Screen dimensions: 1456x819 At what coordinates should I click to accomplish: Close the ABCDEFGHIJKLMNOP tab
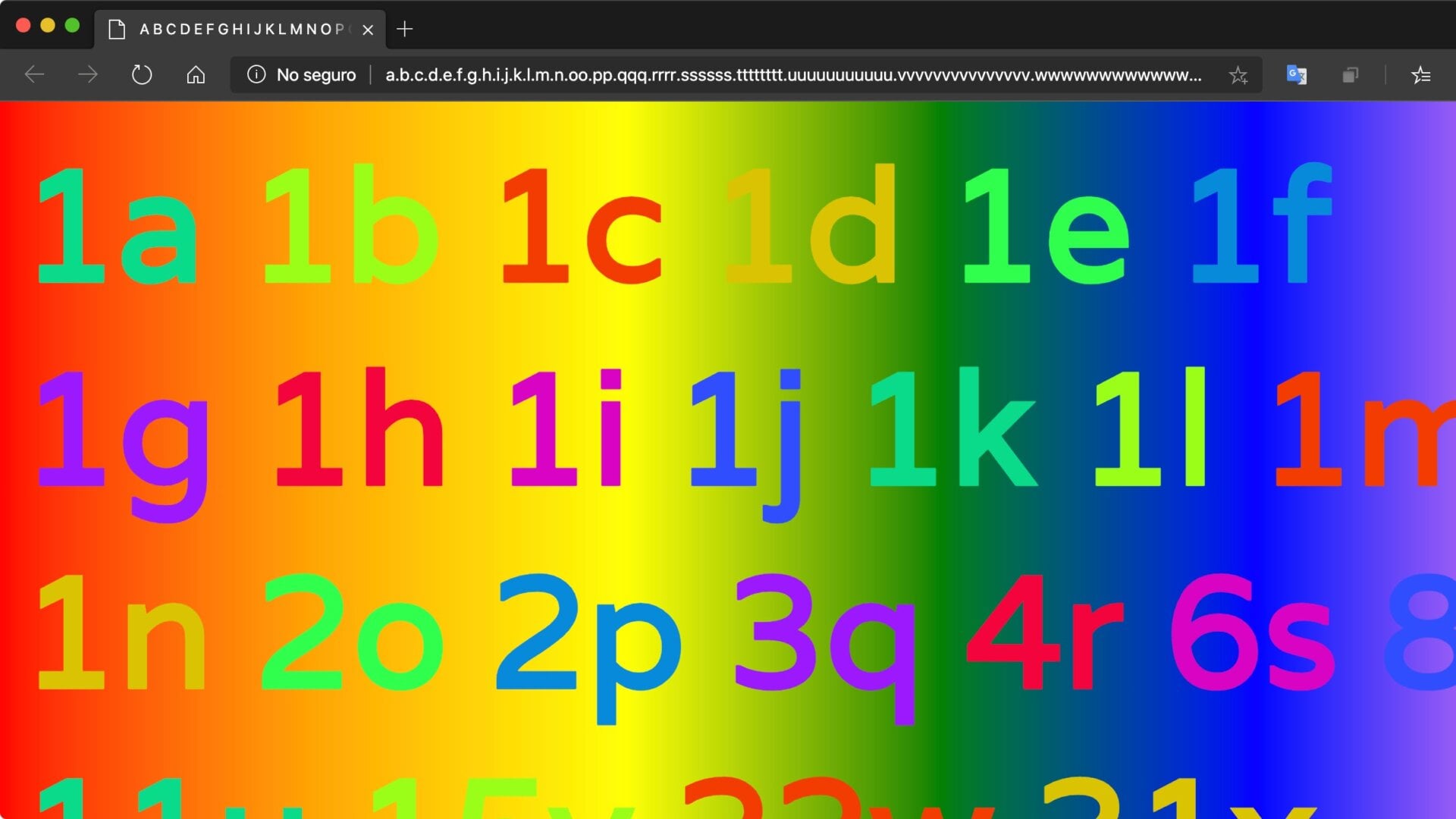368,30
